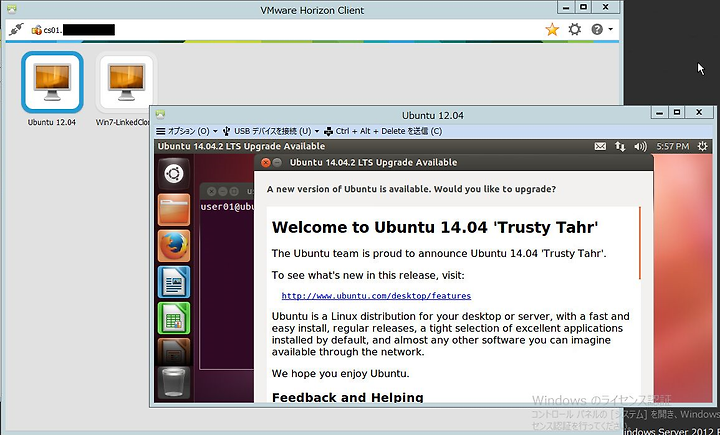Click 'We hope you enjoy Ubuntu.' text

tap(340, 373)
